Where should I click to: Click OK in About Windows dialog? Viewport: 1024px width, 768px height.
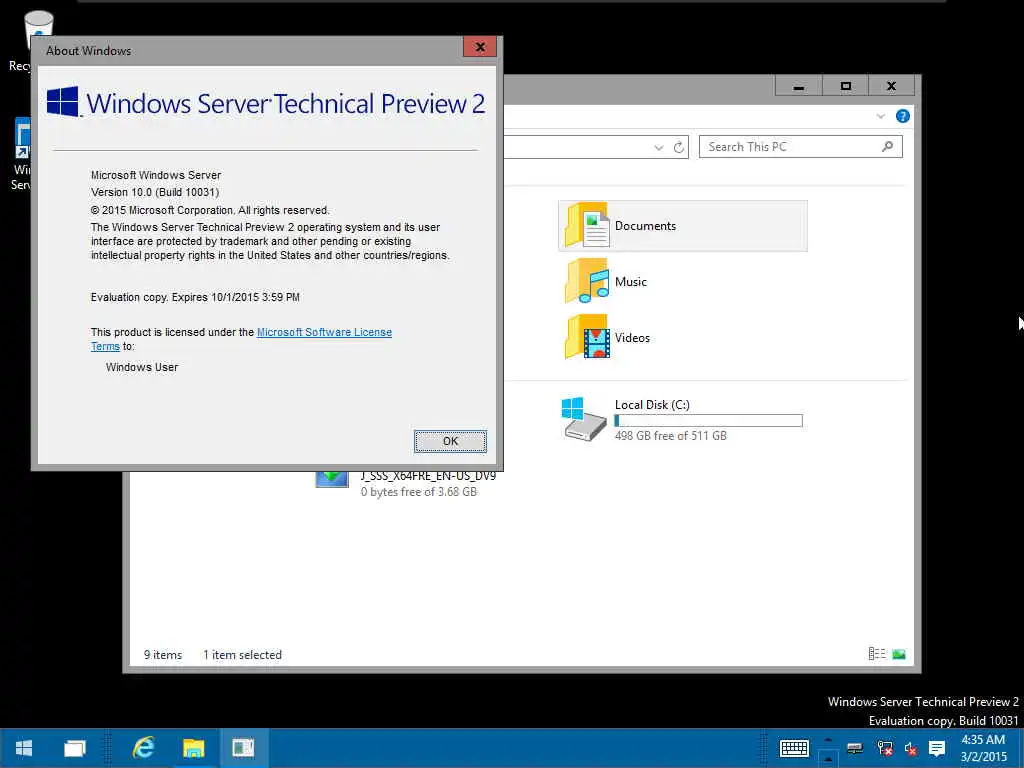(x=450, y=441)
